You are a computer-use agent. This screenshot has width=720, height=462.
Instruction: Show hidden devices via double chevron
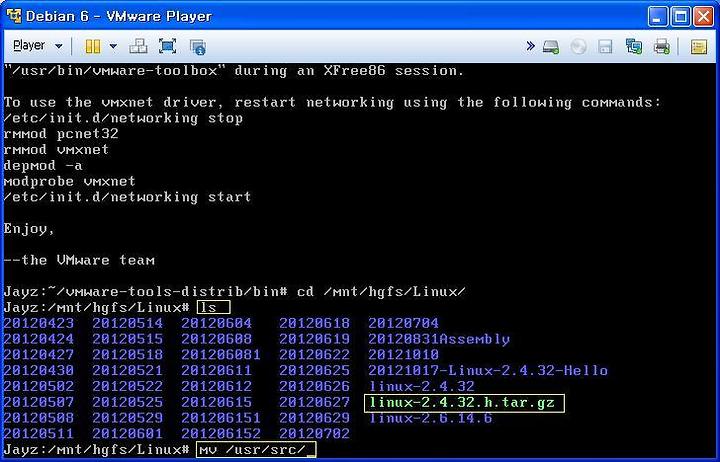tap(530, 45)
